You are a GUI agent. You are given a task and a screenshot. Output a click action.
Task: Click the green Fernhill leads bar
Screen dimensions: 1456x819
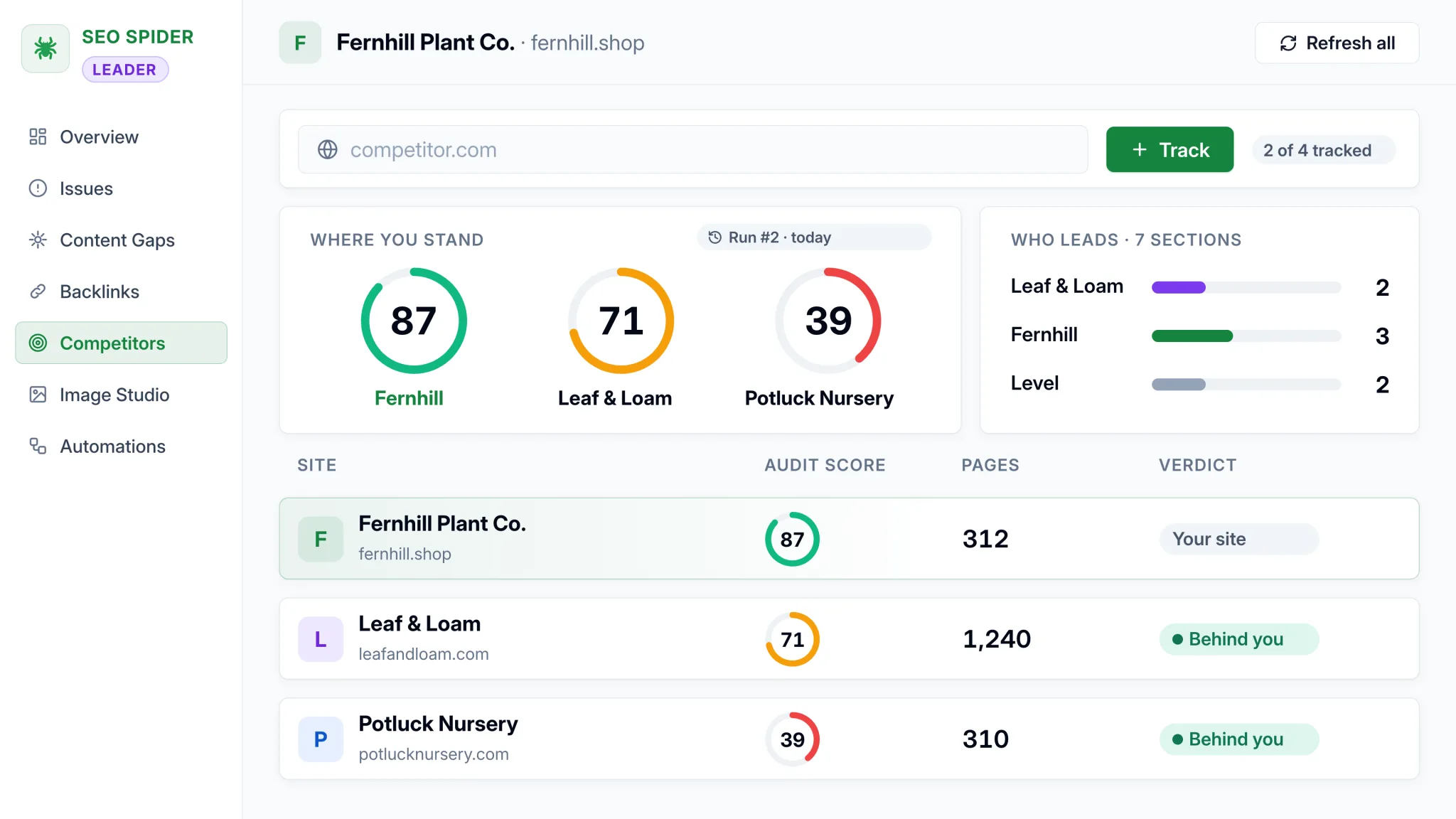pos(1192,336)
